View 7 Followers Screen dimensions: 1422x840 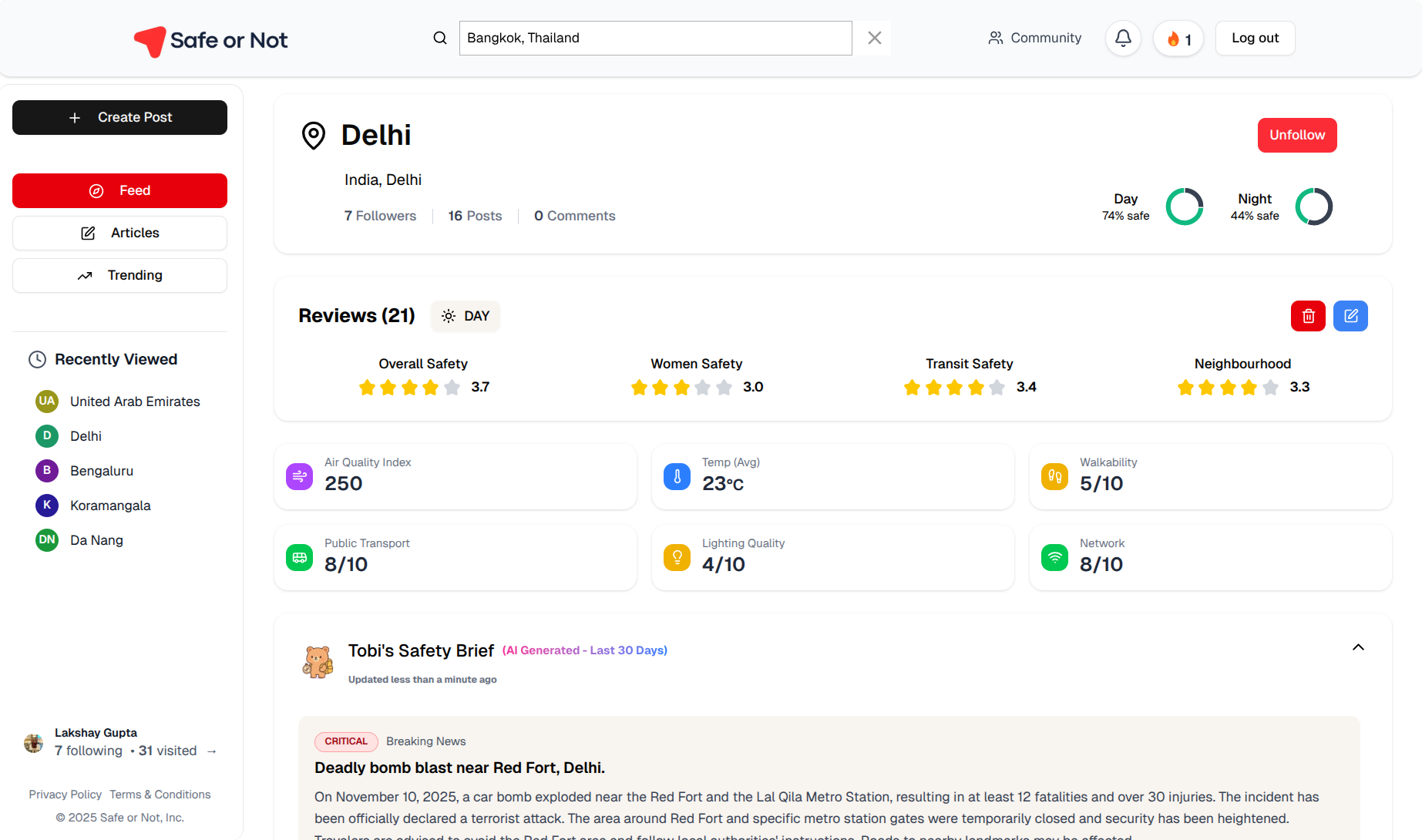coord(380,216)
